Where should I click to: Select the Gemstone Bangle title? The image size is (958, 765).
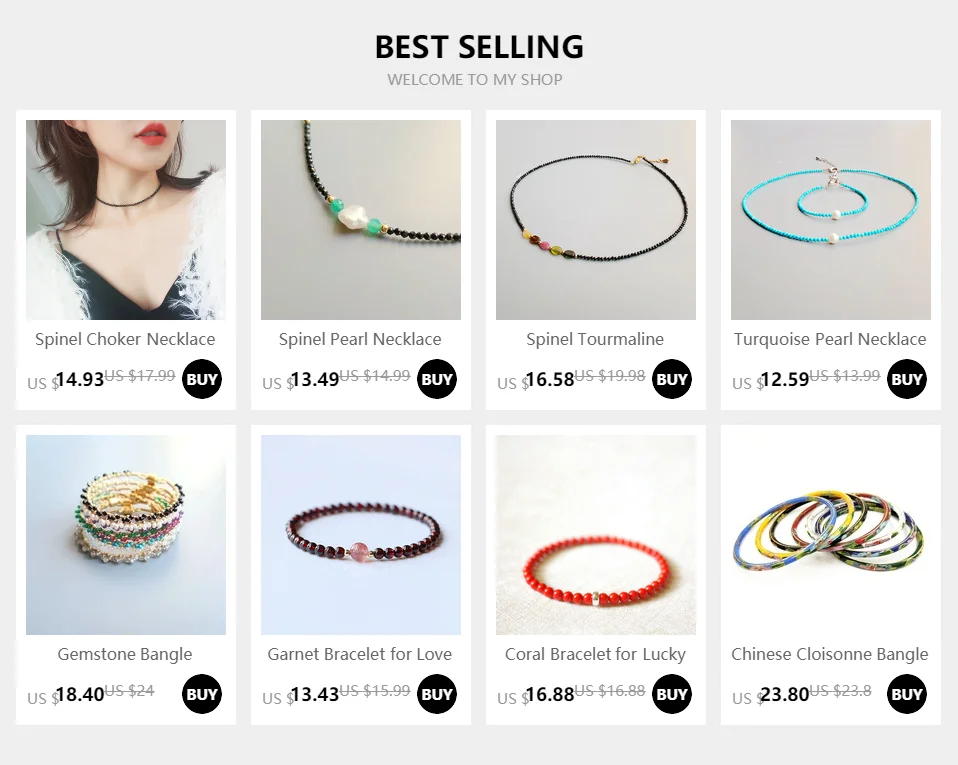click(125, 654)
